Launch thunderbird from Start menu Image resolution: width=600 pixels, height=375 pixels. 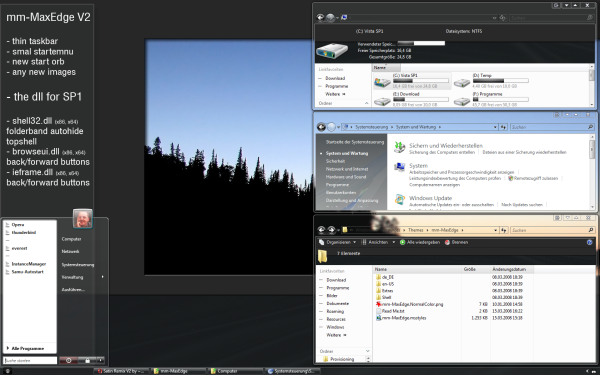click(x=23, y=233)
